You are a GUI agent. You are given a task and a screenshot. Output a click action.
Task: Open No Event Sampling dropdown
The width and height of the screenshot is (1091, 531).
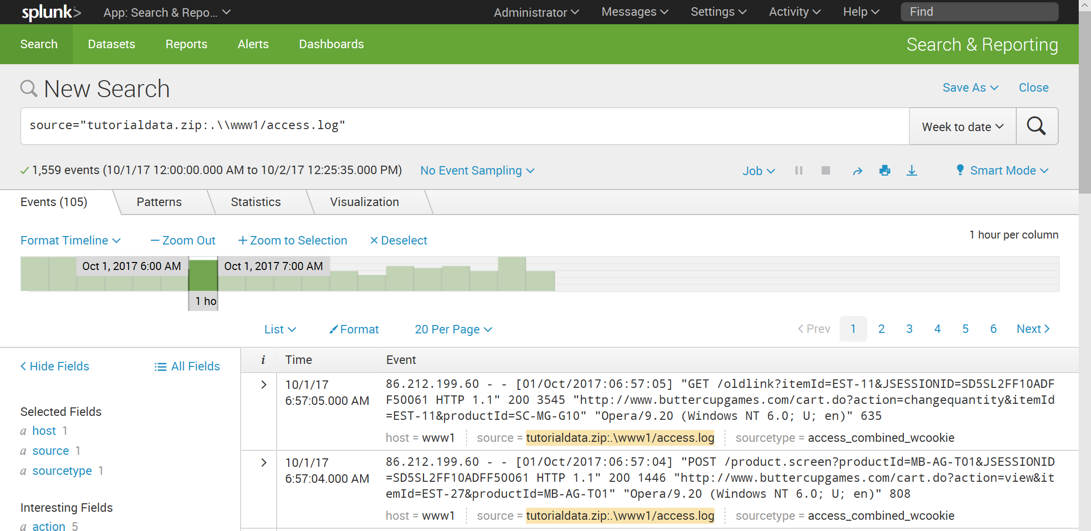tap(477, 171)
